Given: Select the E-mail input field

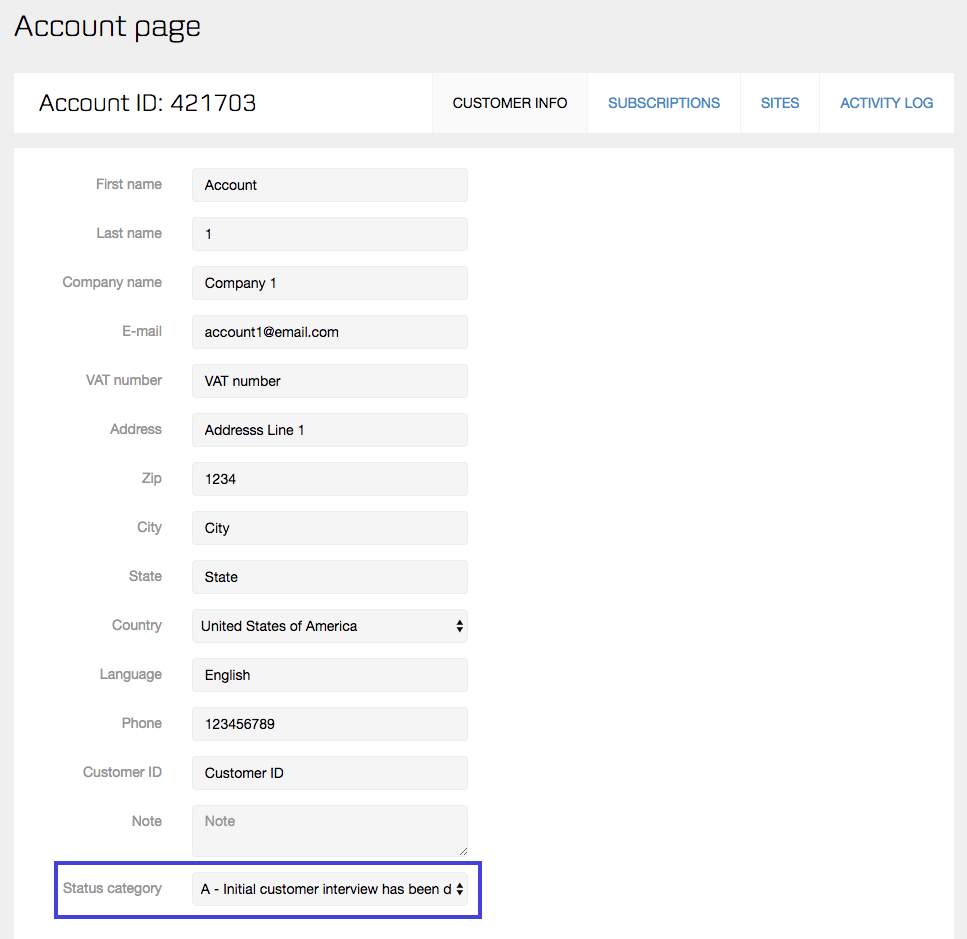Looking at the screenshot, I should point(330,332).
